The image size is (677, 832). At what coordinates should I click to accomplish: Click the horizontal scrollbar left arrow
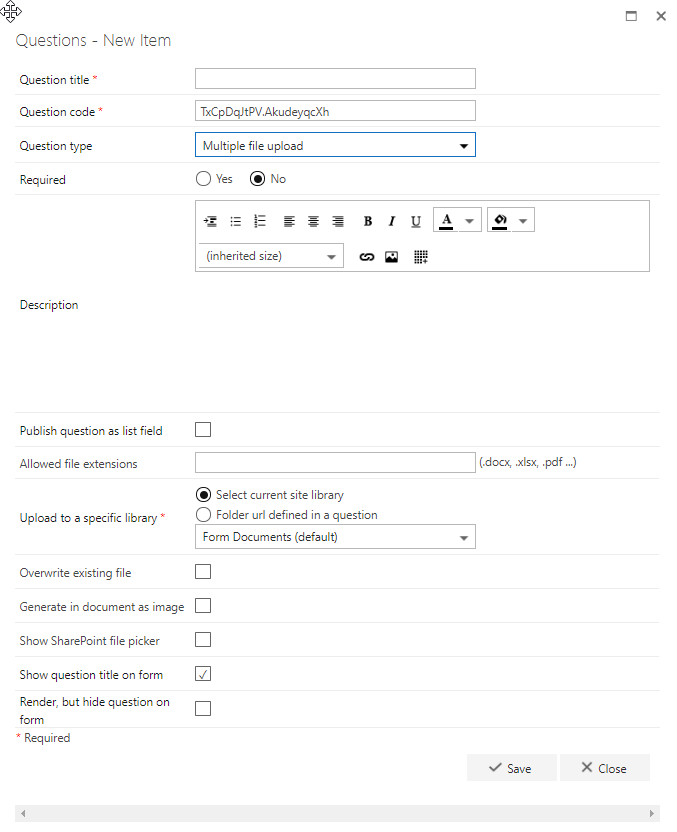coord(23,813)
